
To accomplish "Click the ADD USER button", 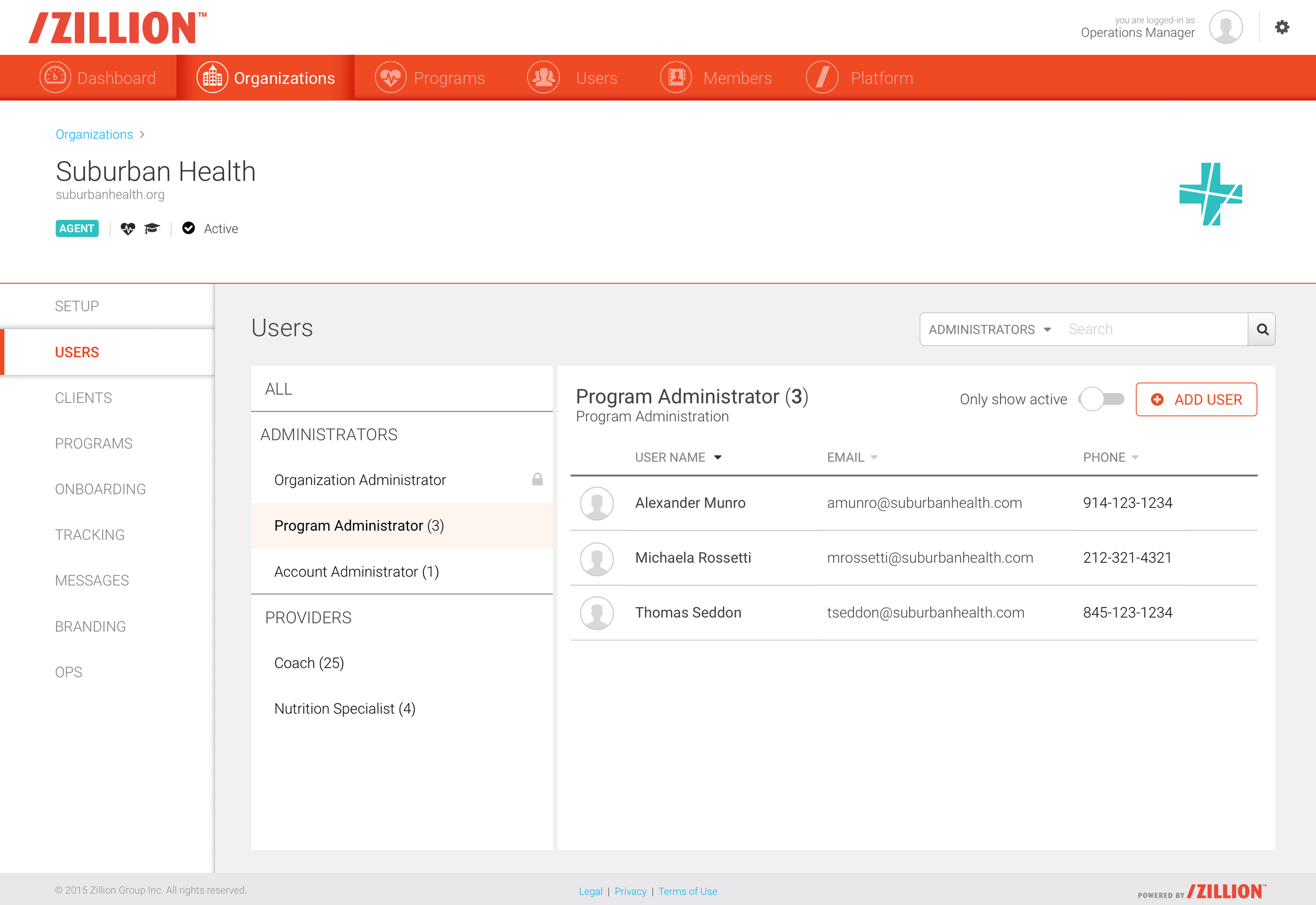I will click(x=1197, y=399).
